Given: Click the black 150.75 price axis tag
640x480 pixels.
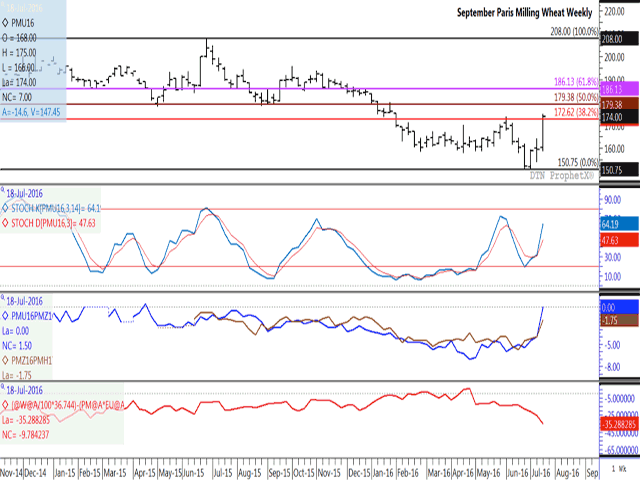Looking at the screenshot, I should [620, 170].
